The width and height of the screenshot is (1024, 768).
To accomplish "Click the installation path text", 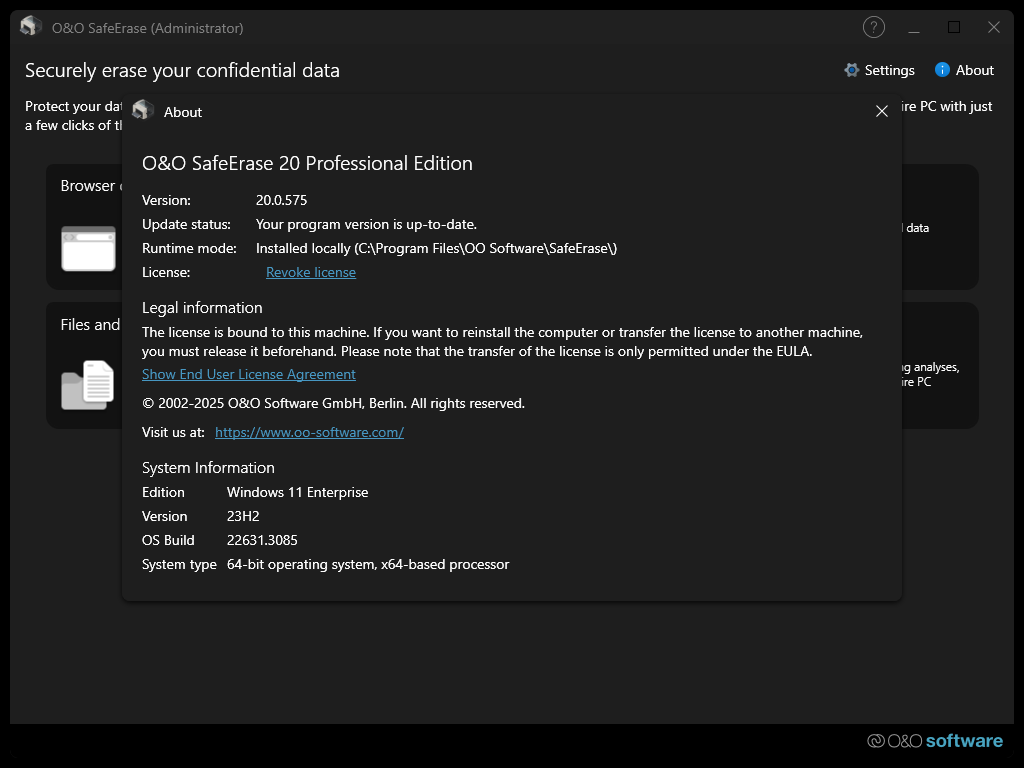I will tap(436, 248).
